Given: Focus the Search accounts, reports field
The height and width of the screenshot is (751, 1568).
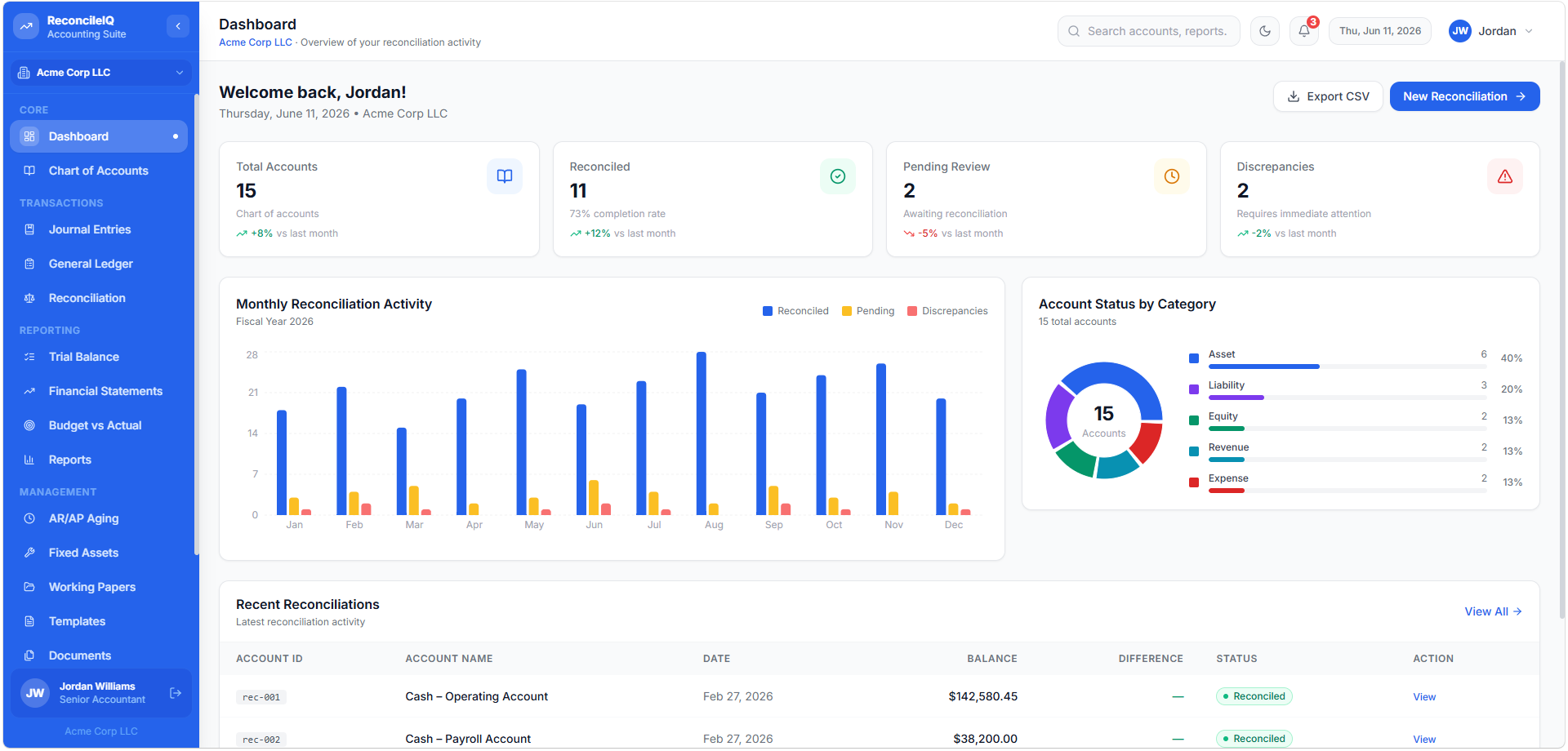Looking at the screenshot, I should [x=1149, y=31].
